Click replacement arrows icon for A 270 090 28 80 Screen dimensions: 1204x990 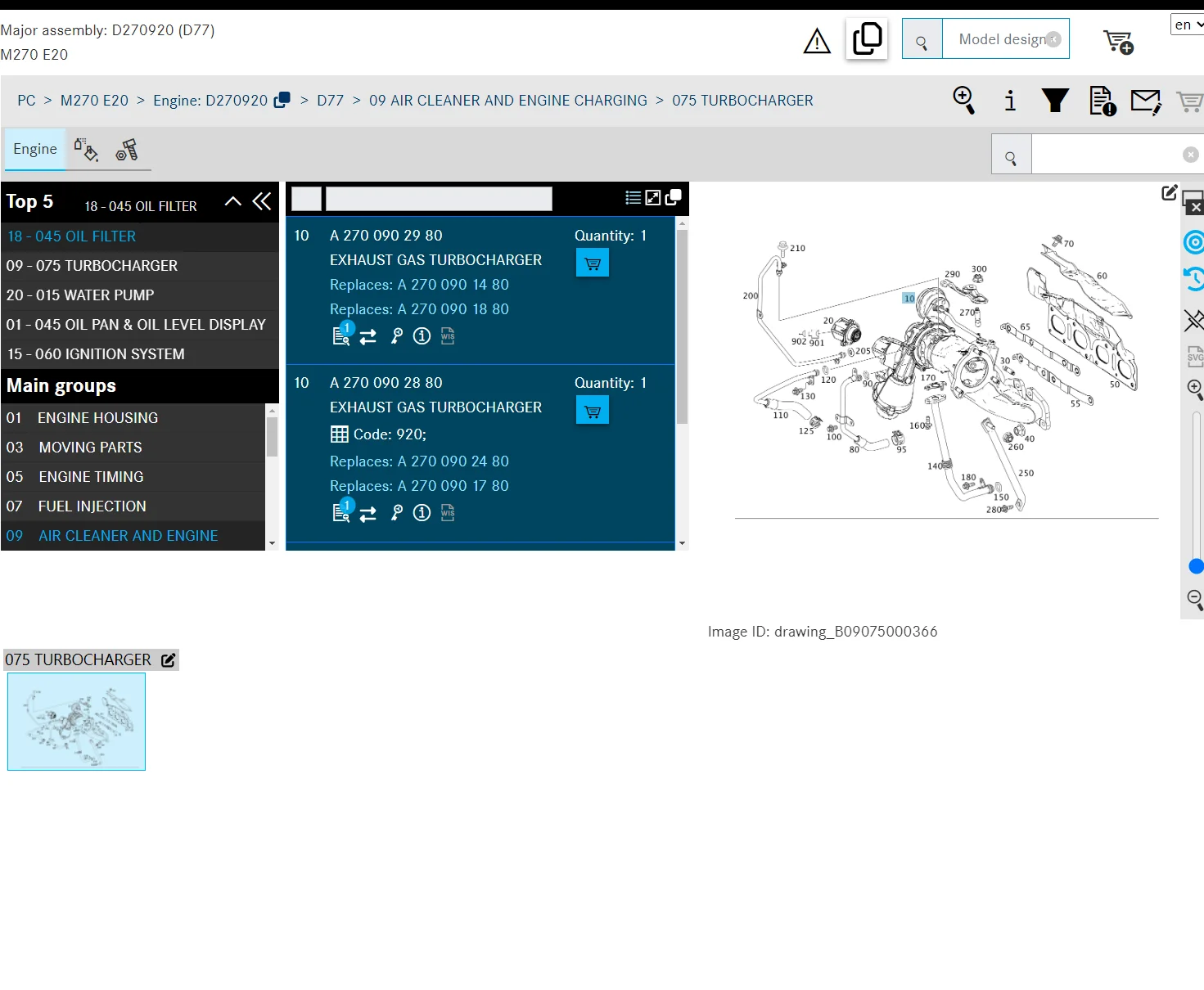point(368,513)
